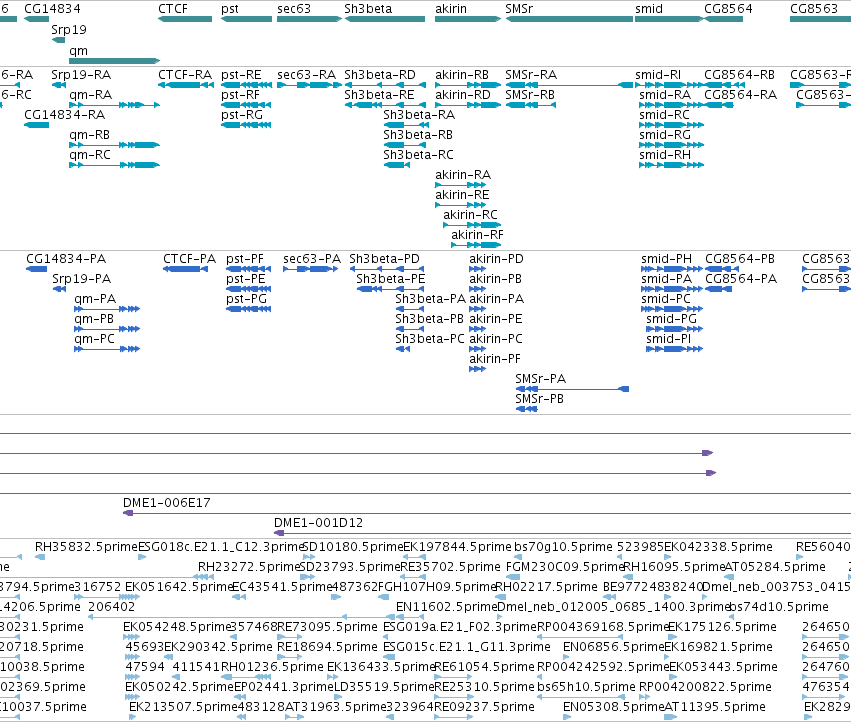Viewport: 851px width, 722px height.
Task: Select SMSr-RA transcript line
Action: pos(569,85)
